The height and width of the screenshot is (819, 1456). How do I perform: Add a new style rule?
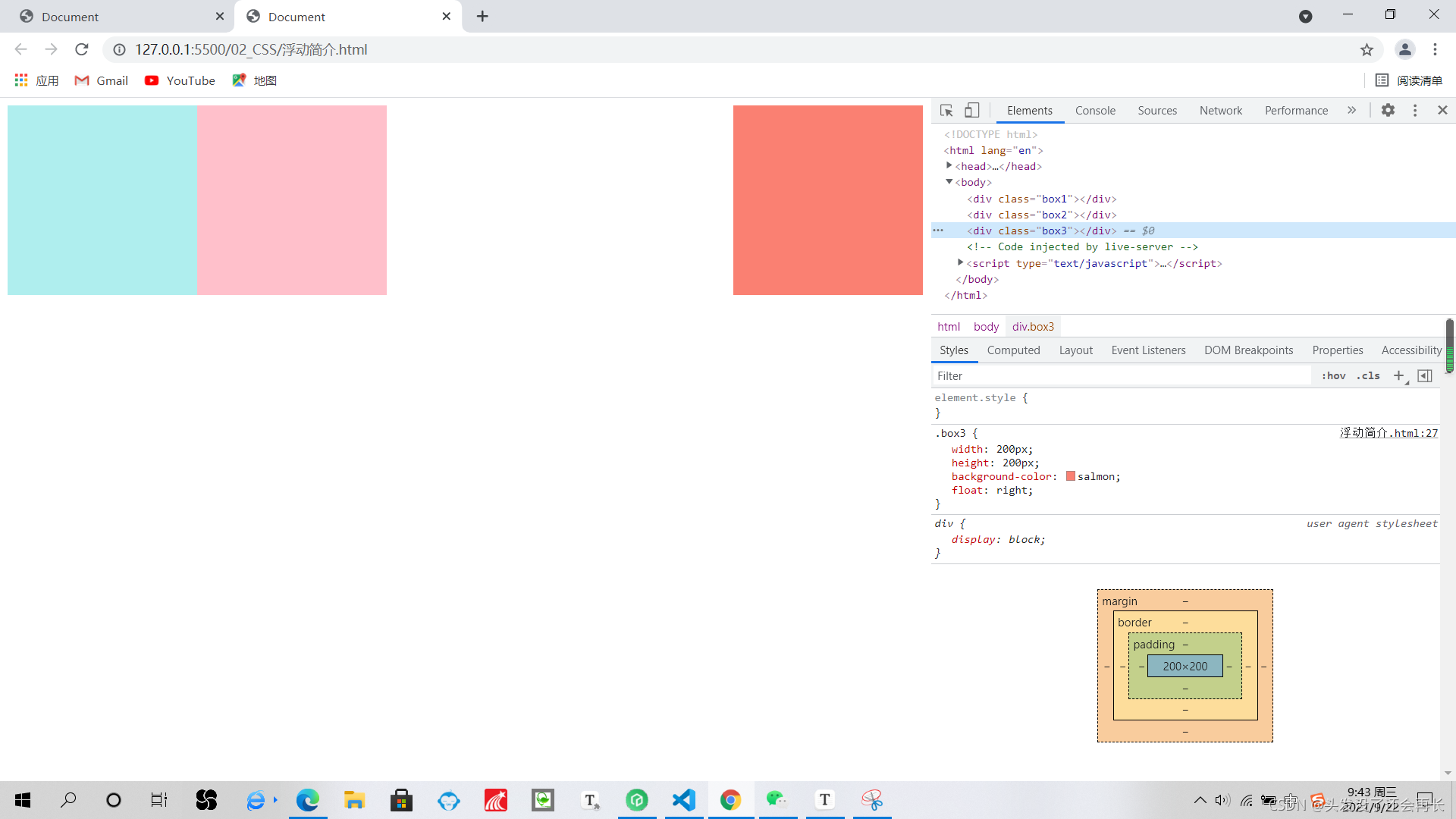click(1399, 376)
